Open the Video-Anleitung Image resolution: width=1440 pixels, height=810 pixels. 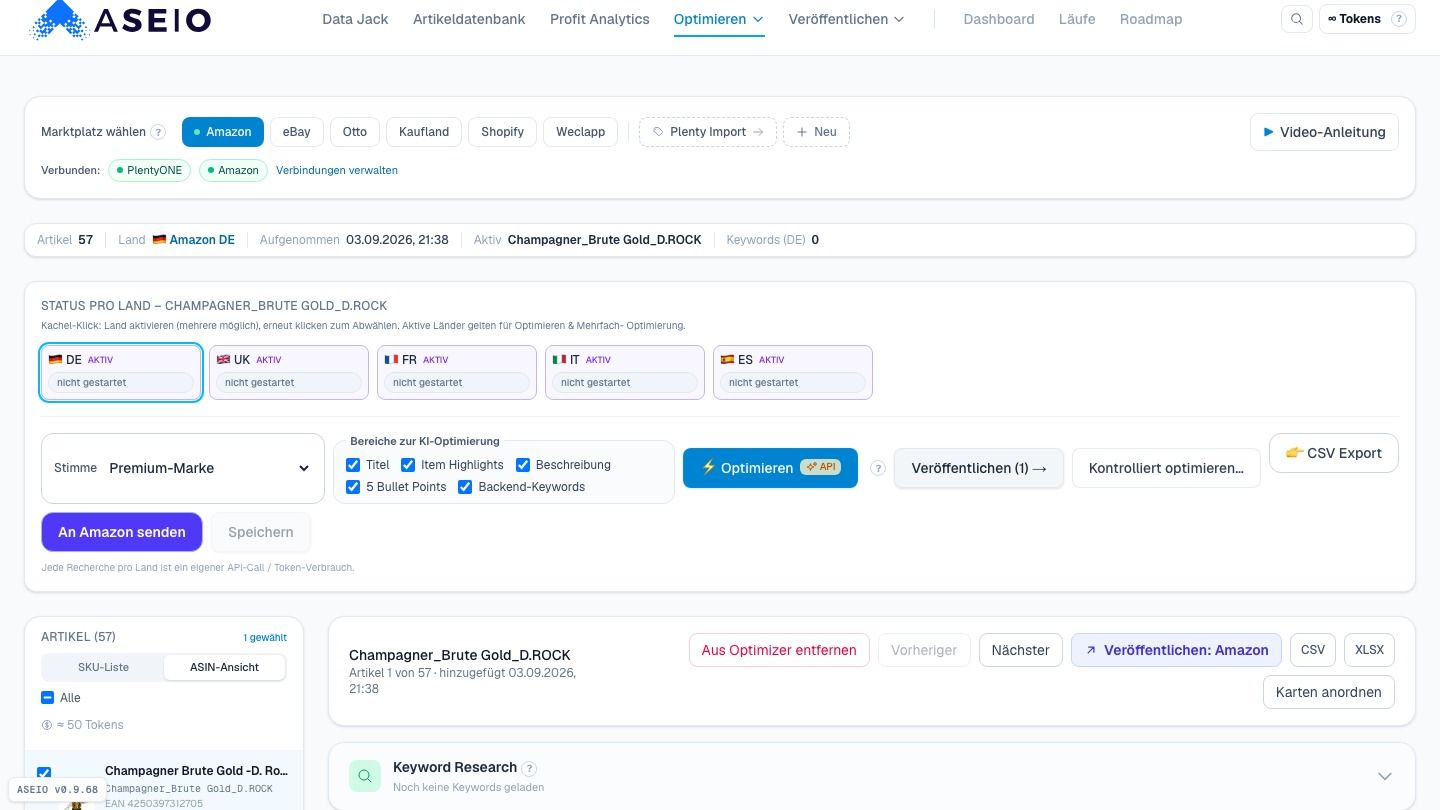tap(1324, 132)
